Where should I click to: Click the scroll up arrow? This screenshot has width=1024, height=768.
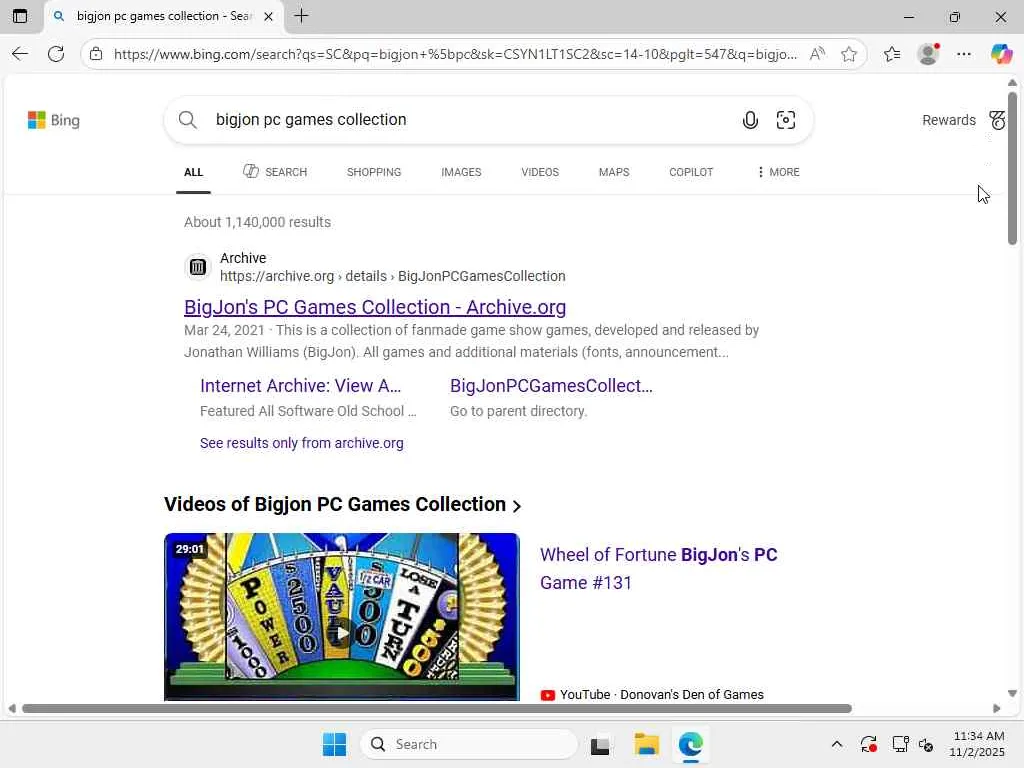pos(1012,83)
